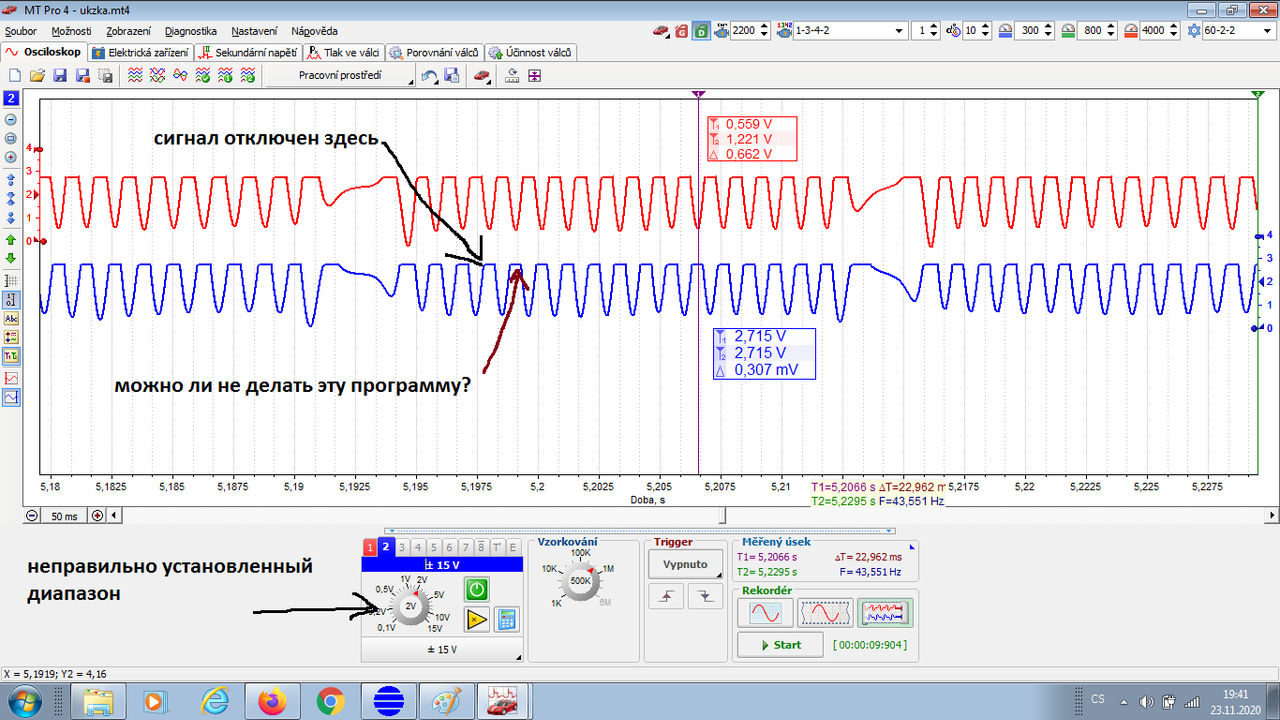Click the save-all stacked floppy icon
Screen dimensions: 1280x720
tap(105, 75)
